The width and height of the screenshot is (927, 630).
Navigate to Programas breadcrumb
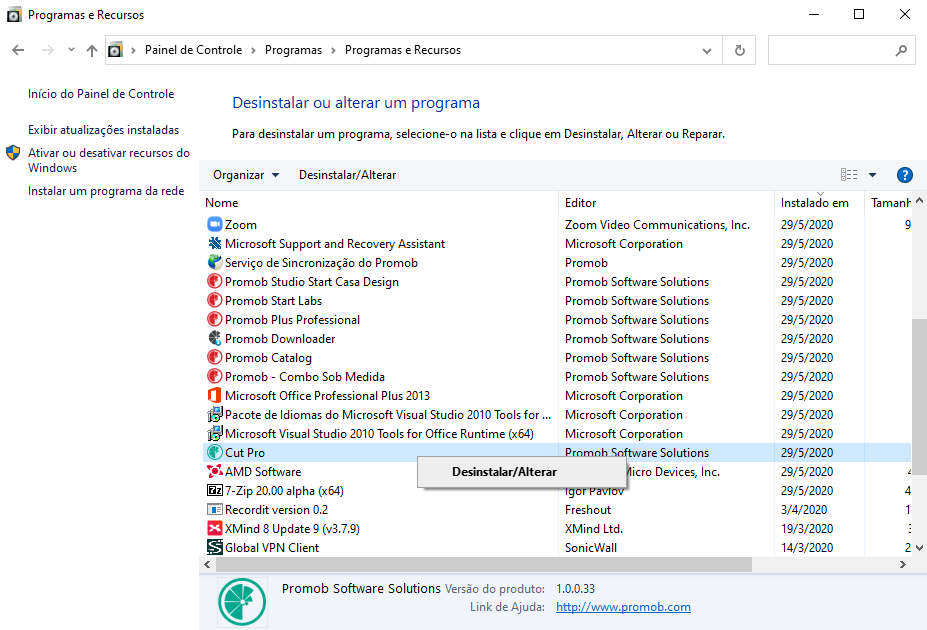click(x=293, y=50)
